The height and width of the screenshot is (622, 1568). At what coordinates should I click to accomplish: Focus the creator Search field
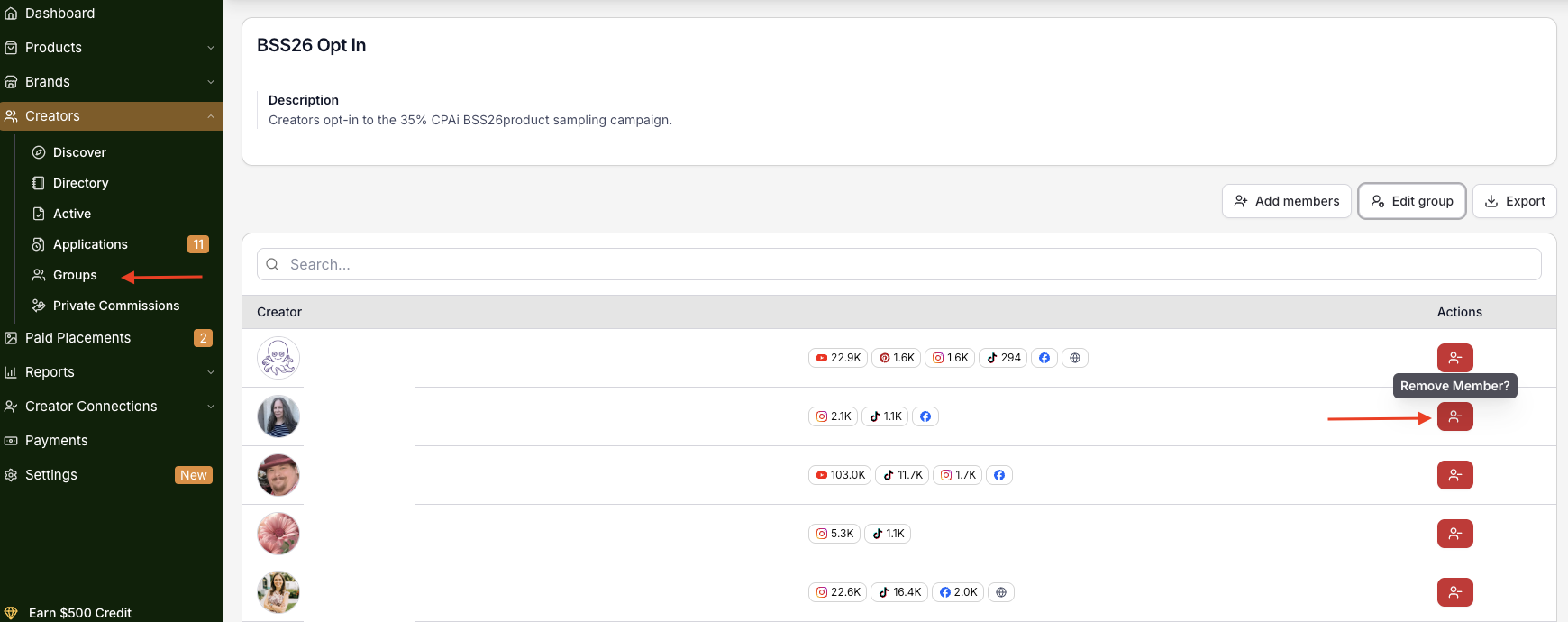(898, 264)
